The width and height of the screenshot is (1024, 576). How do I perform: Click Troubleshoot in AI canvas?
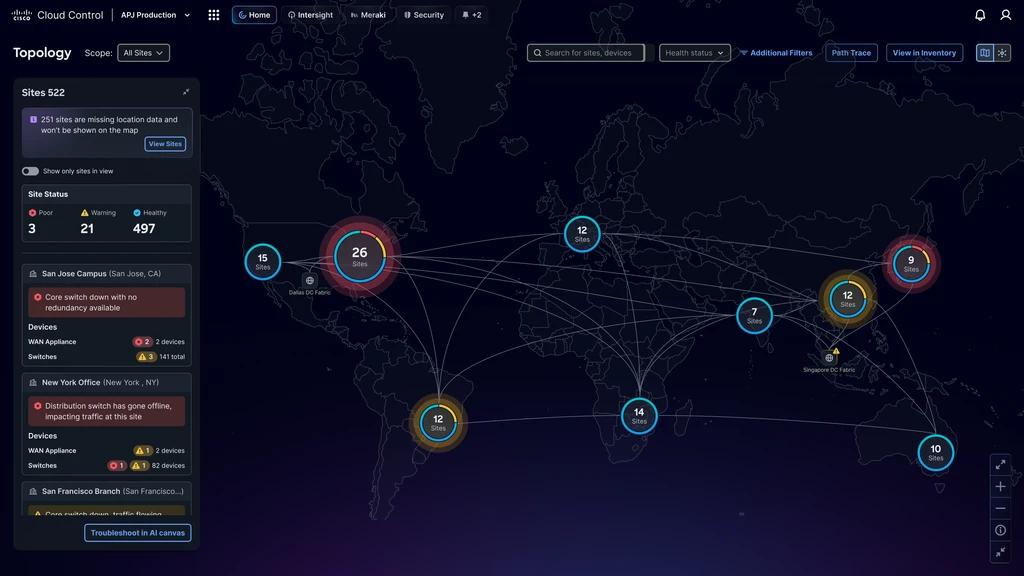pyautogui.click(x=137, y=533)
